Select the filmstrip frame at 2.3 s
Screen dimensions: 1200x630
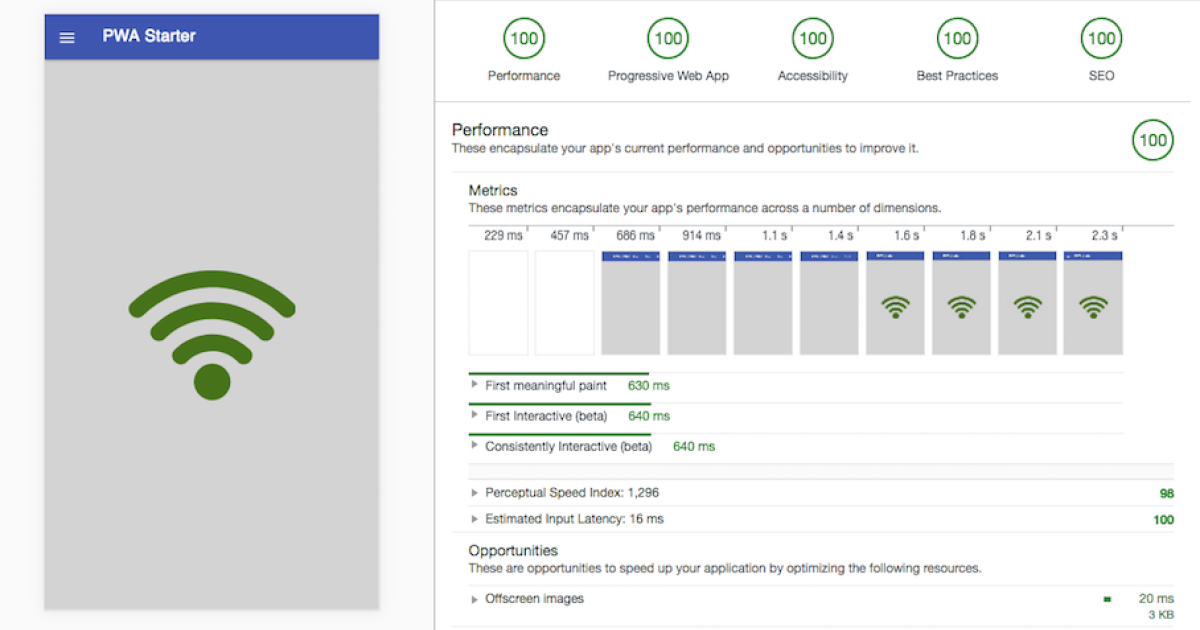click(x=1093, y=303)
